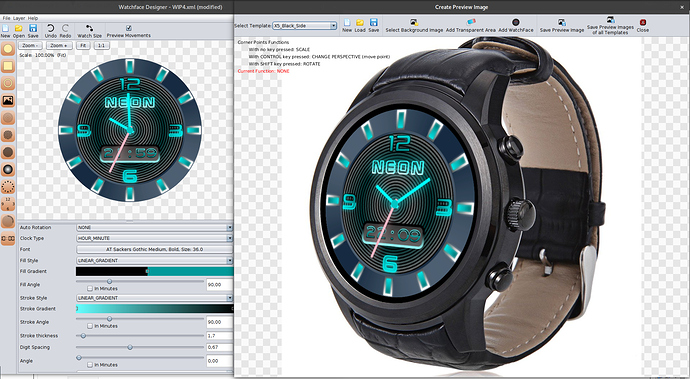Click Watch Size toolbar icon

point(89,28)
